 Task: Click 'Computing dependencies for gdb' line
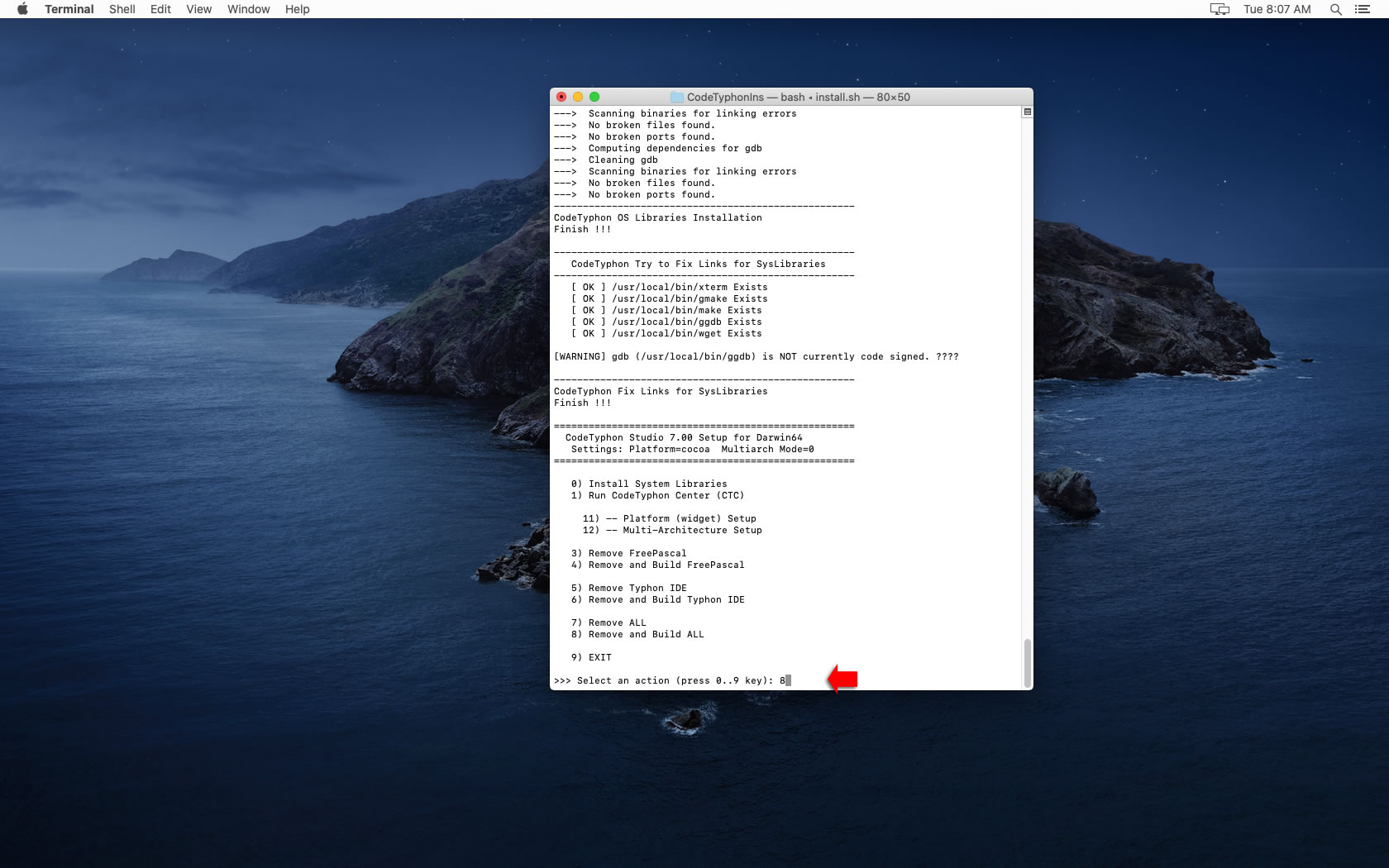click(x=658, y=148)
